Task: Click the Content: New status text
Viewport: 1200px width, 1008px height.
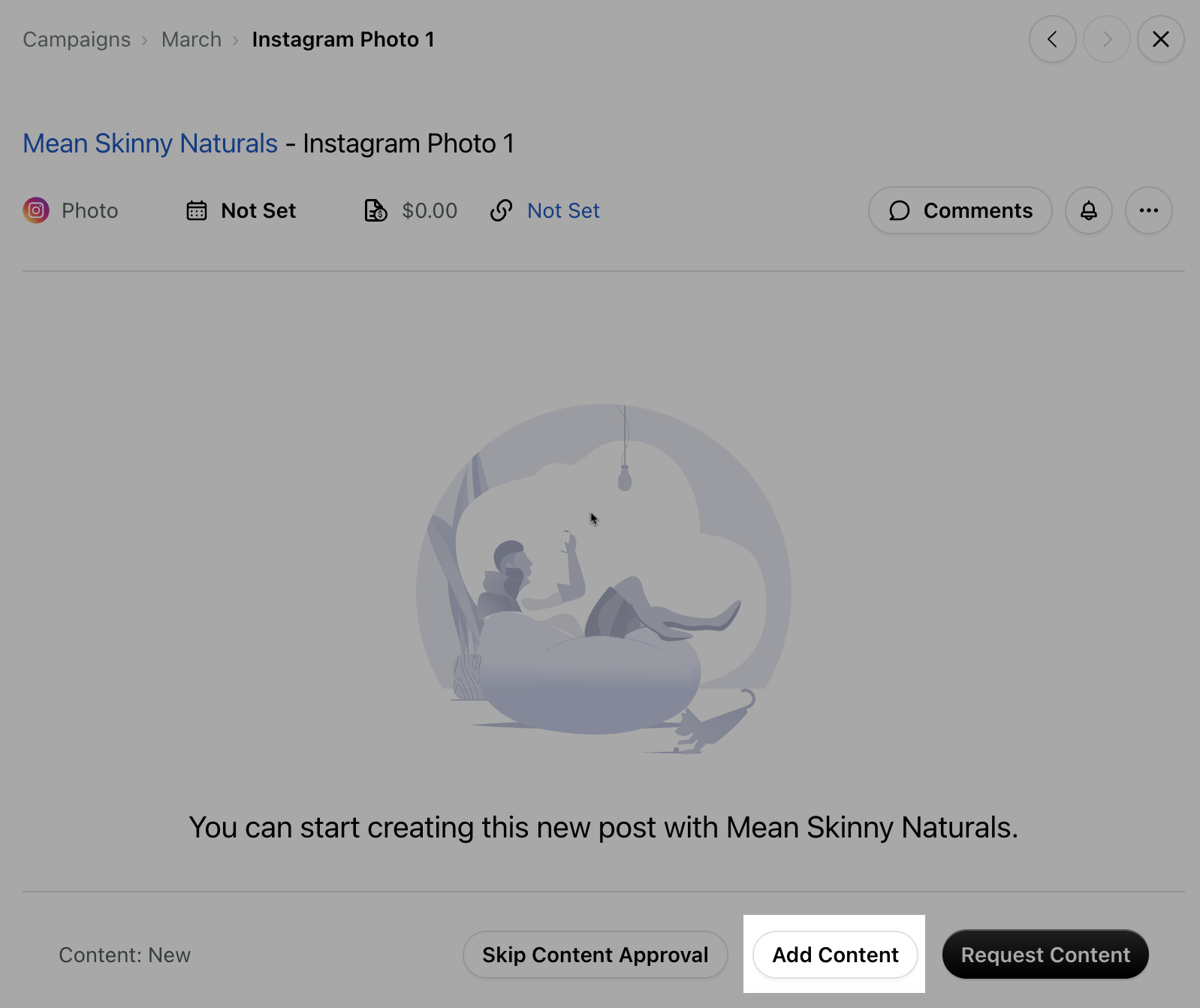Action: [x=125, y=955]
